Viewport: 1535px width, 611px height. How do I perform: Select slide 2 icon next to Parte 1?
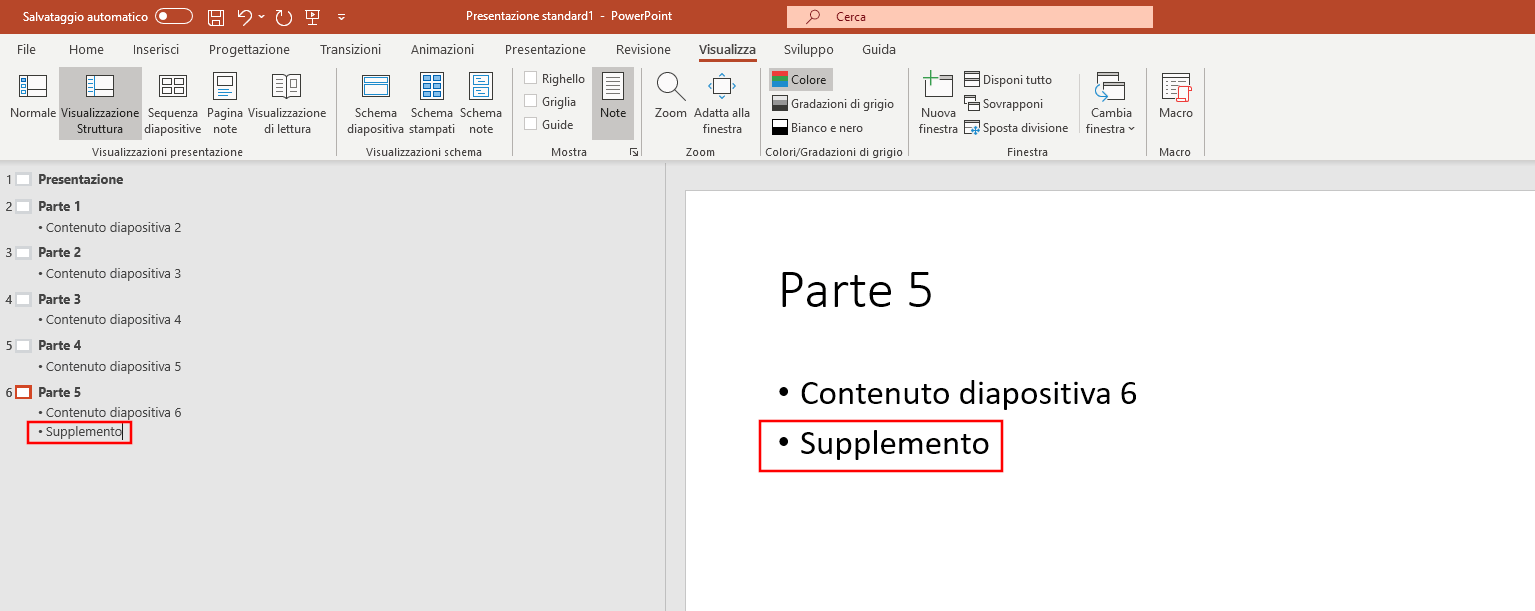(24, 206)
